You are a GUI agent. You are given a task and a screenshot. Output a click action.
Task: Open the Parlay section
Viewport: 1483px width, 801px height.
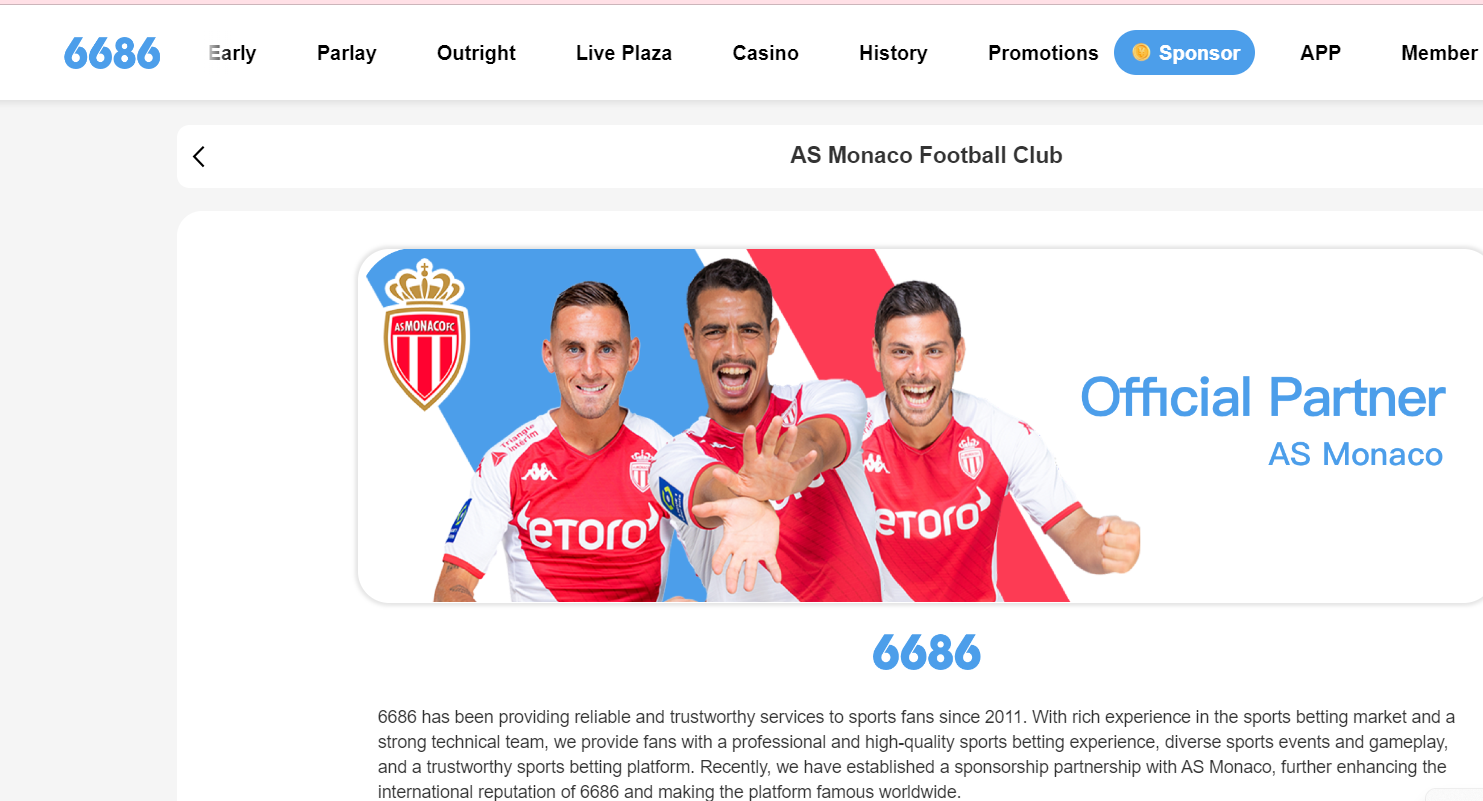point(346,53)
